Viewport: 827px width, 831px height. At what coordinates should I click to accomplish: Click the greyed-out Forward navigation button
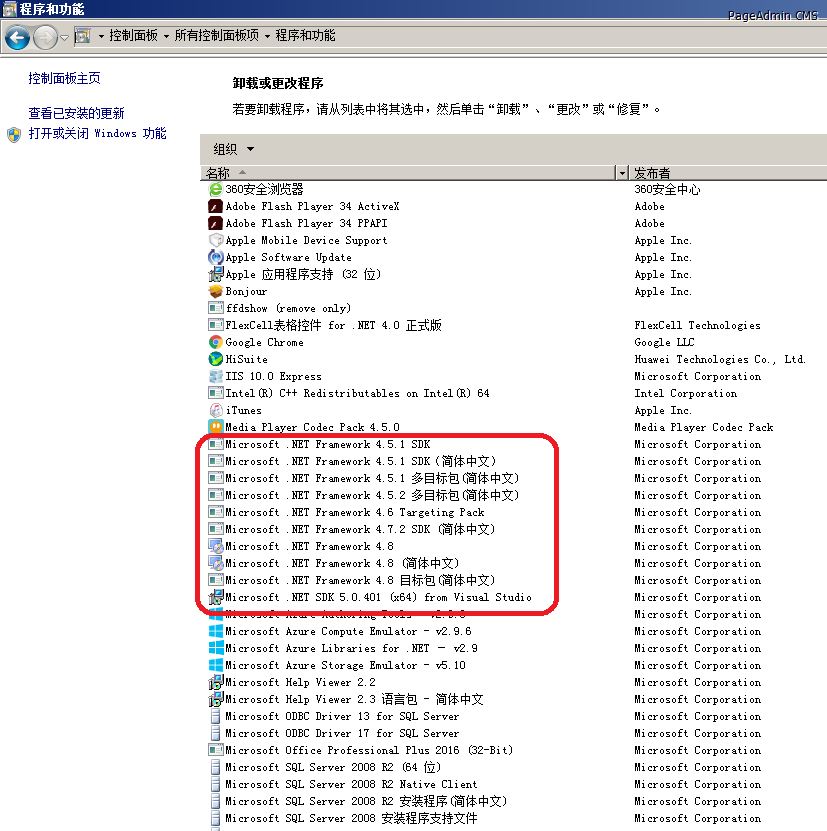coord(45,38)
